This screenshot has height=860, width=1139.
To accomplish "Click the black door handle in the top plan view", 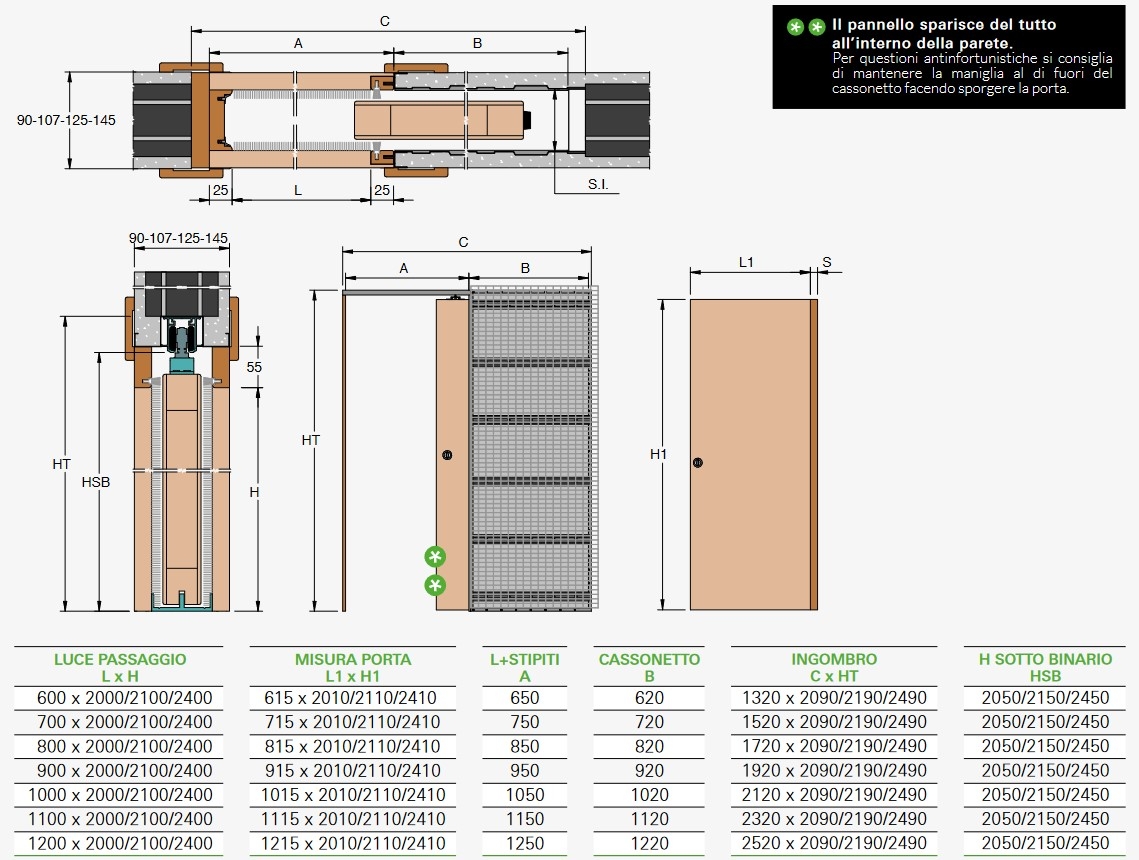I will pos(527,121).
